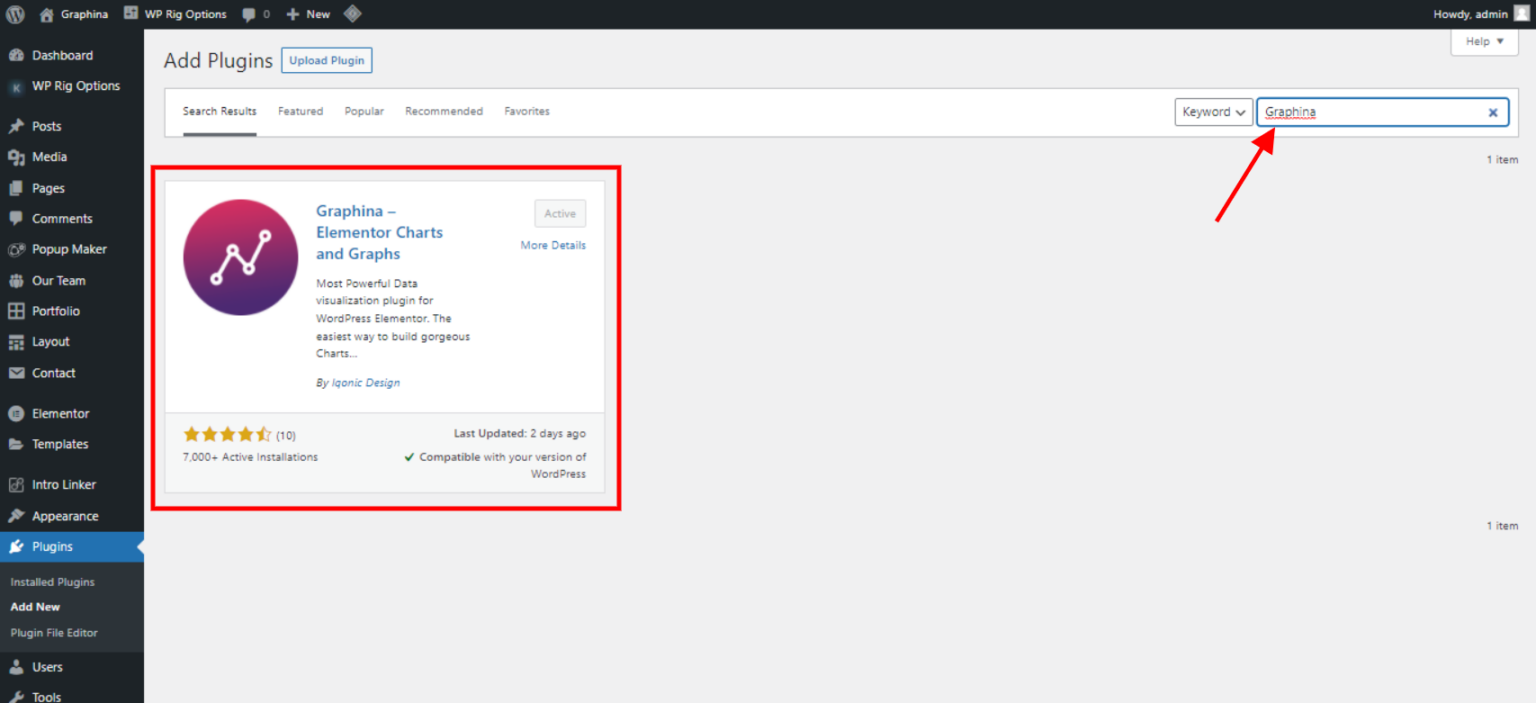Click the Plugins plug icon
This screenshot has height=703, width=1536.
[x=20, y=546]
